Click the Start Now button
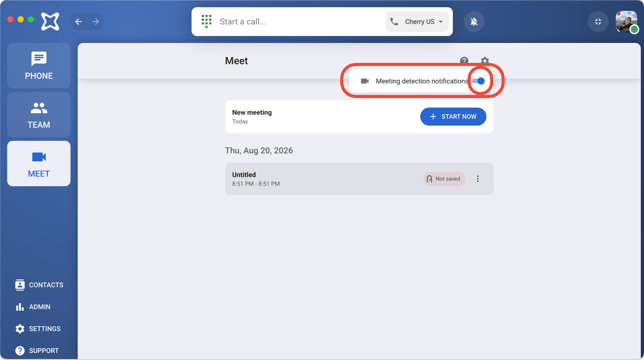The height and width of the screenshot is (360, 644). (453, 117)
